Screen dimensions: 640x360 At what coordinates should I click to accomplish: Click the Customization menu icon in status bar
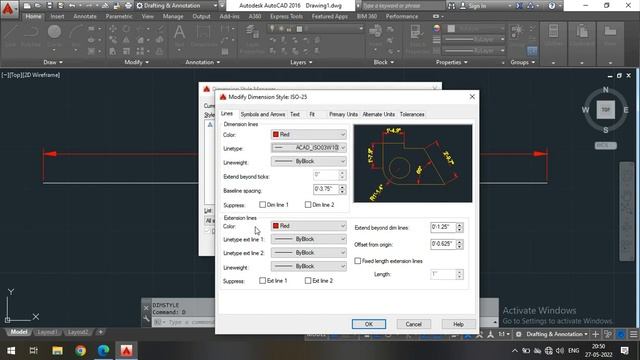tap(633, 334)
